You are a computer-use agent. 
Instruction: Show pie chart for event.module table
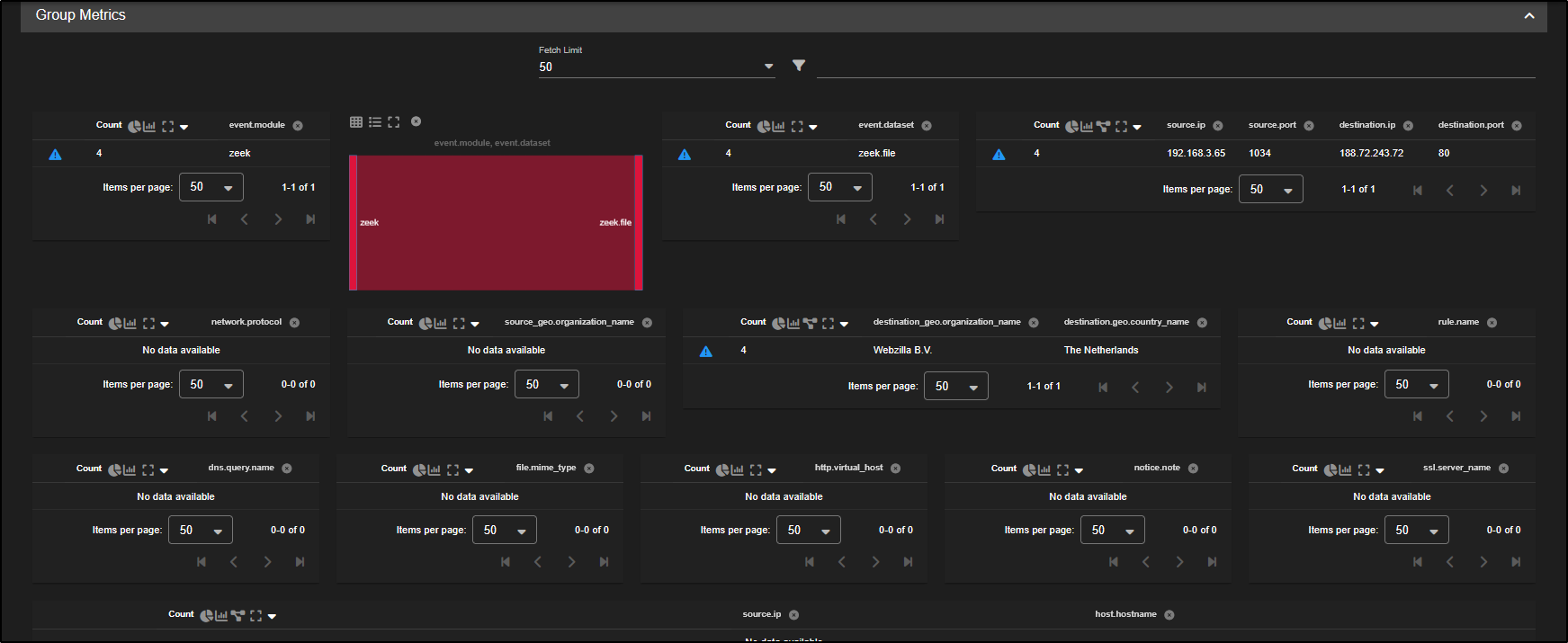(x=134, y=127)
